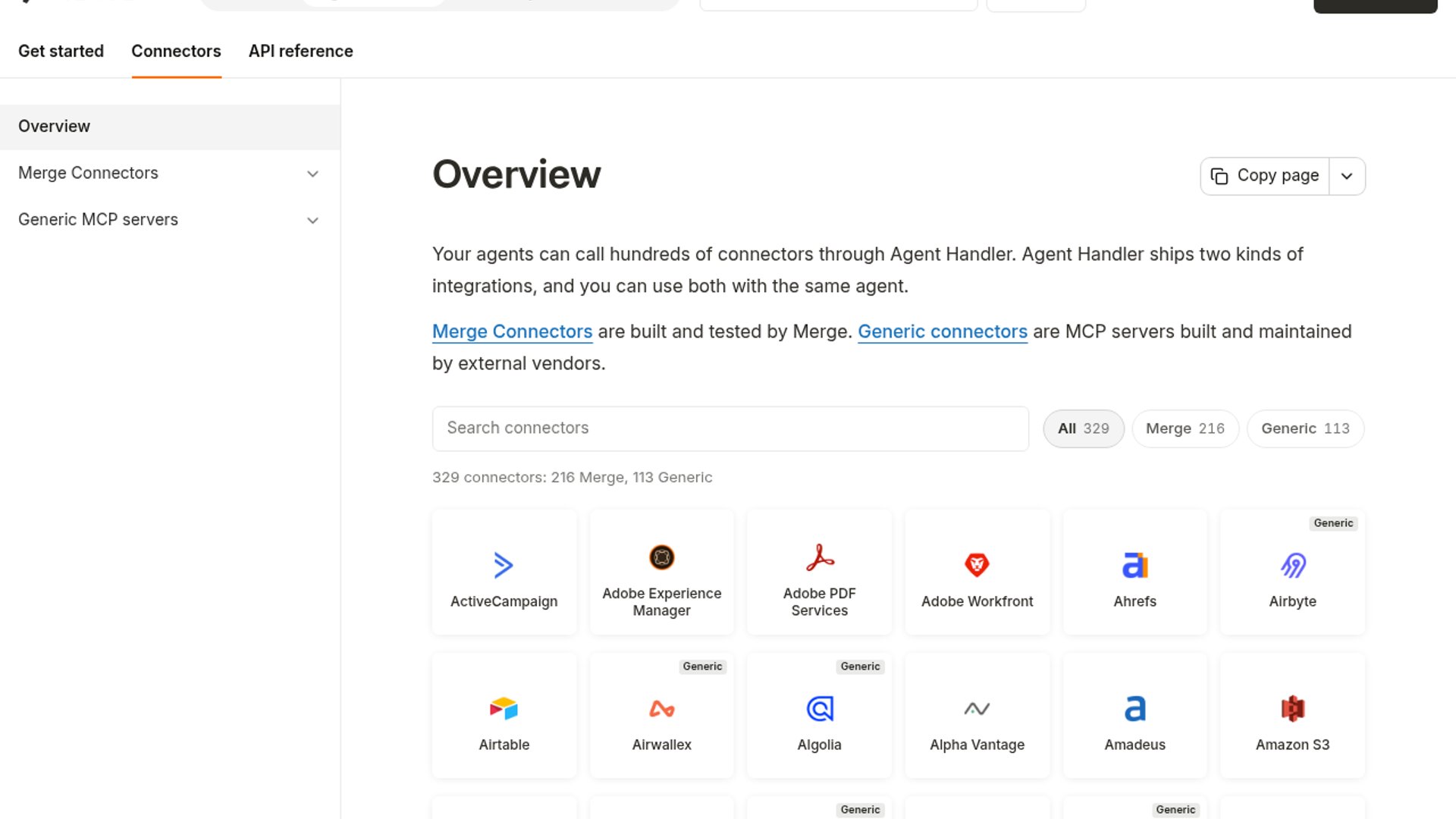The height and width of the screenshot is (819, 1456).
Task: Click the Generic badge on Airbyte card
Action: (x=1332, y=523)
